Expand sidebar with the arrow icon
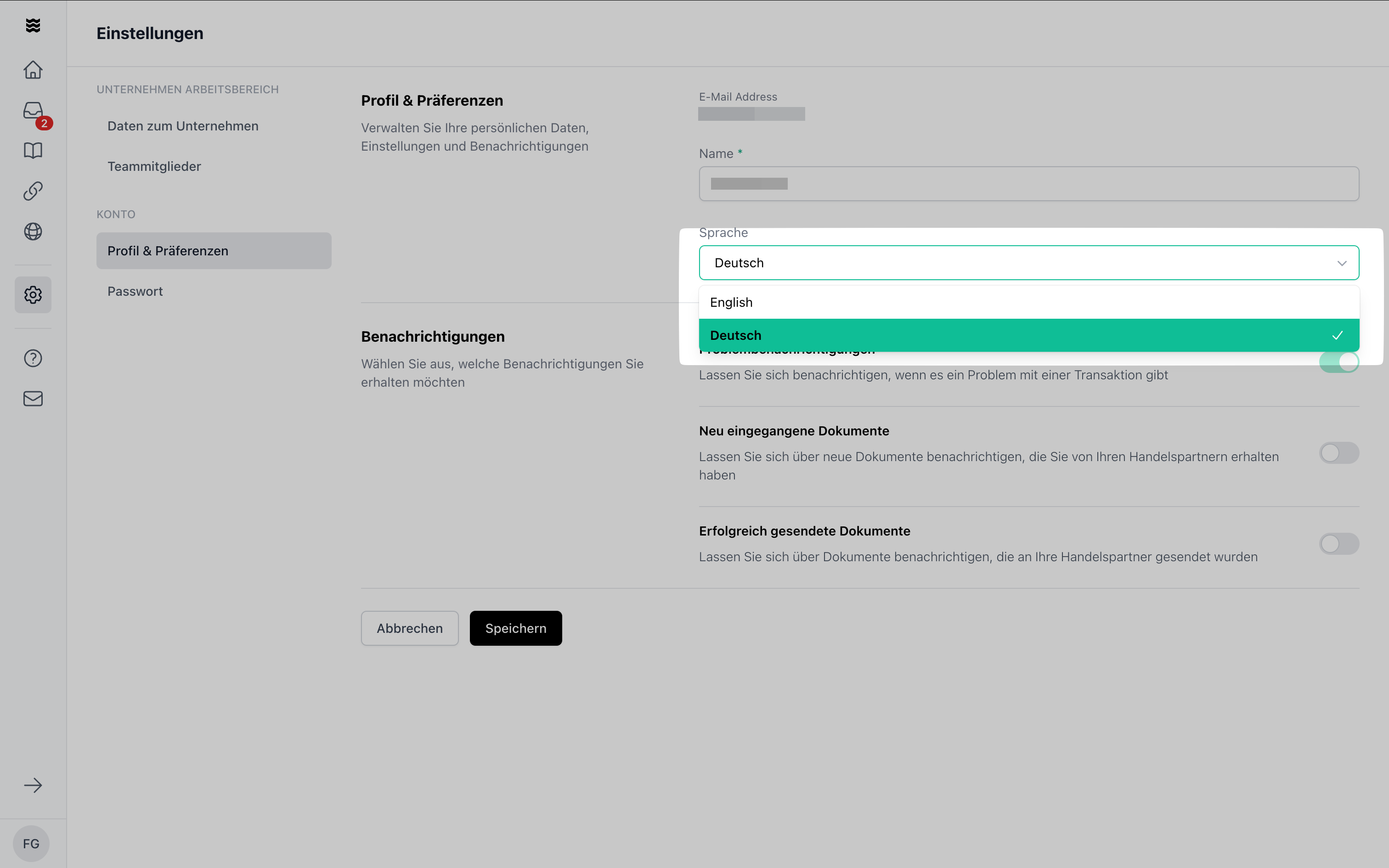Viewport: 1389px width, 868px height. pyautogui.click(x=33, y=785)
